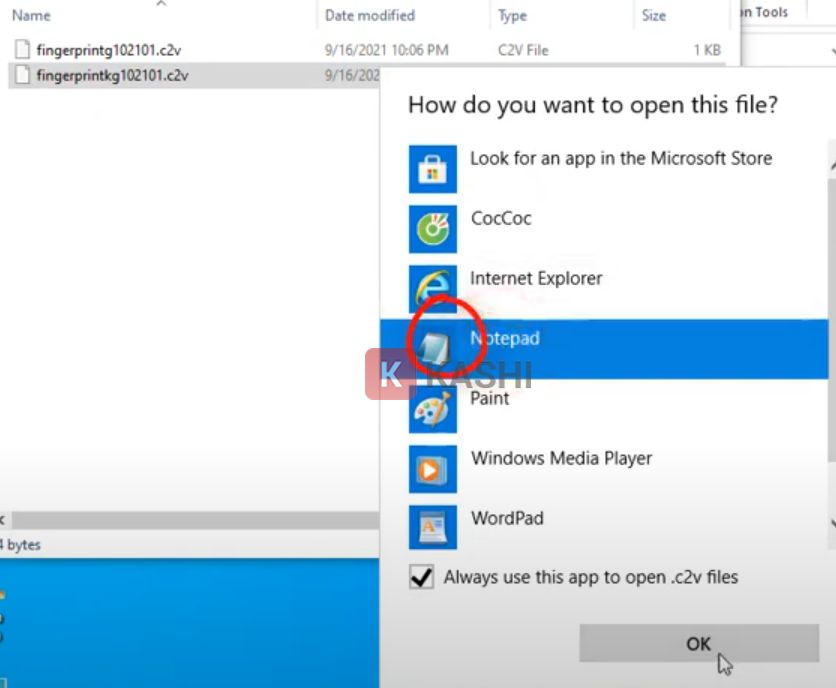The image size is (836, 688).
Task: Click the fingerprintg102101.c2v file icon
Action: pos(22,47)
